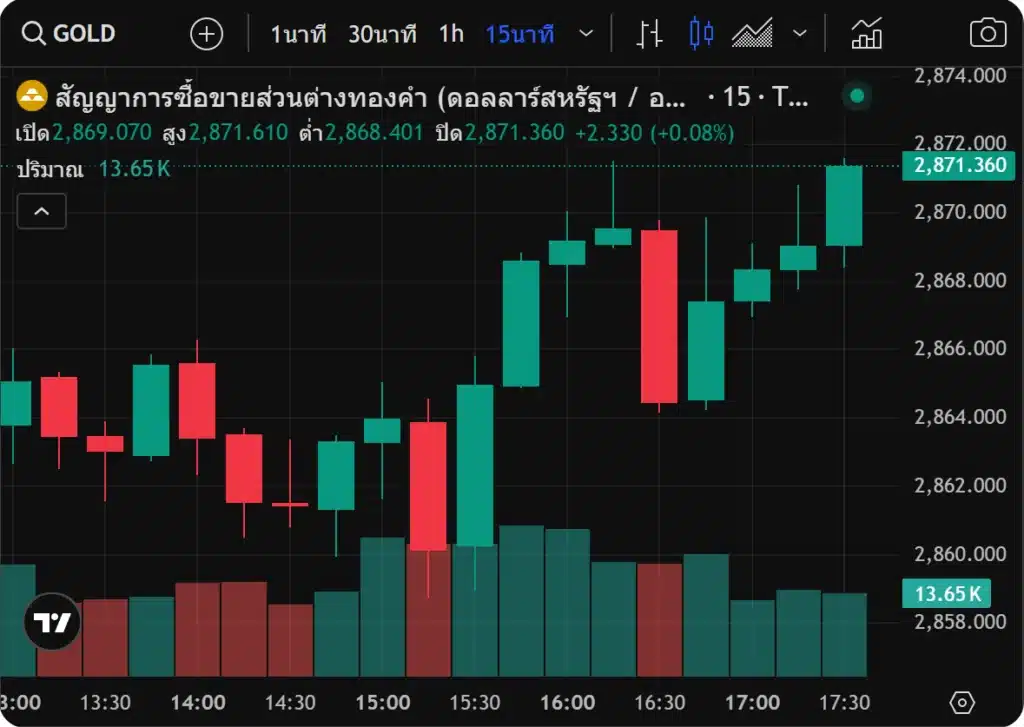The width and height of the screenshot is (1024, 727).
Task: Expand the time interval dropdown arrow
Action: pos(587,34)
